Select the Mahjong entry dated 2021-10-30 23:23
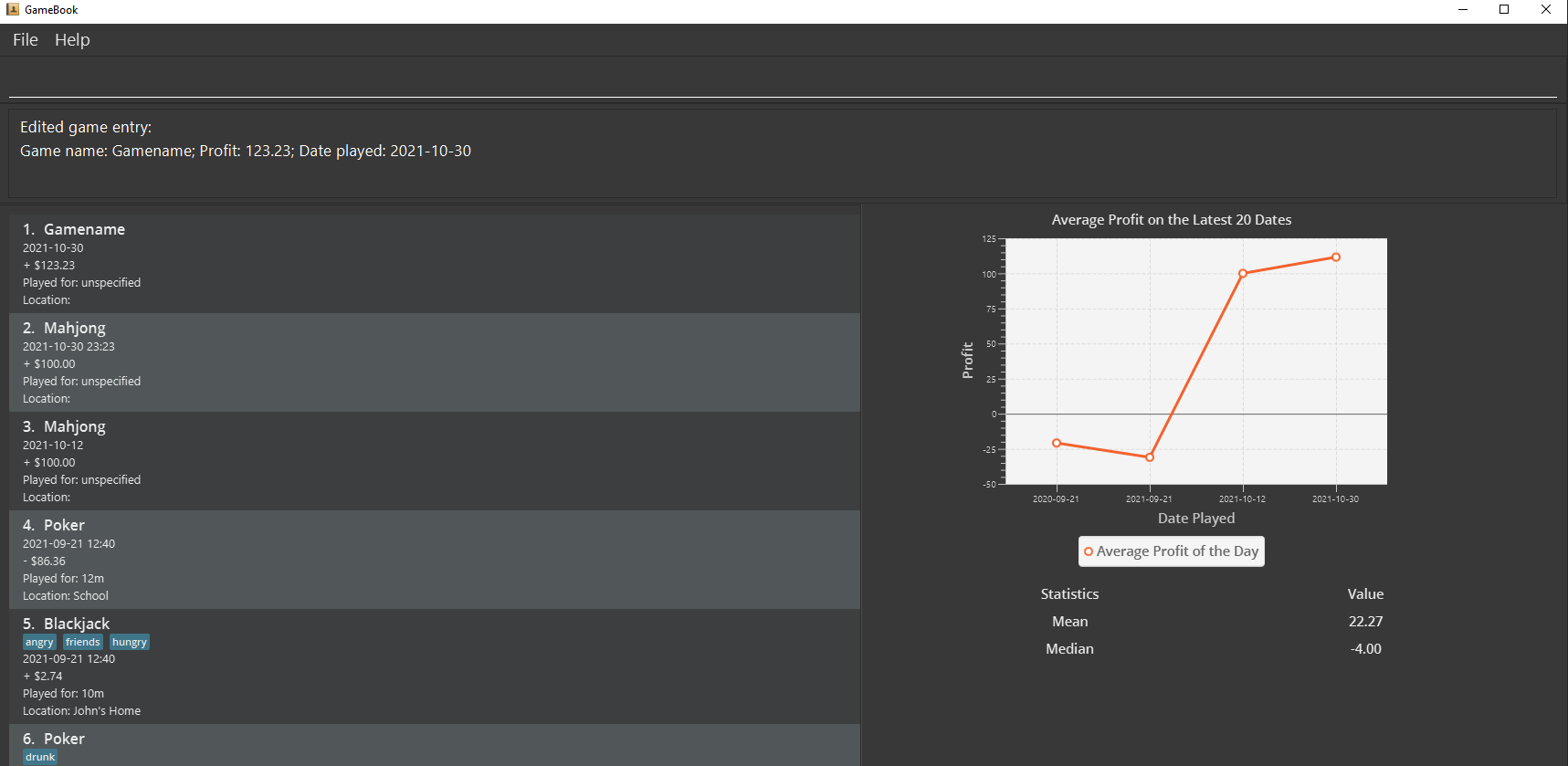This screenshot has width=1568, height=766. [435, 362]
